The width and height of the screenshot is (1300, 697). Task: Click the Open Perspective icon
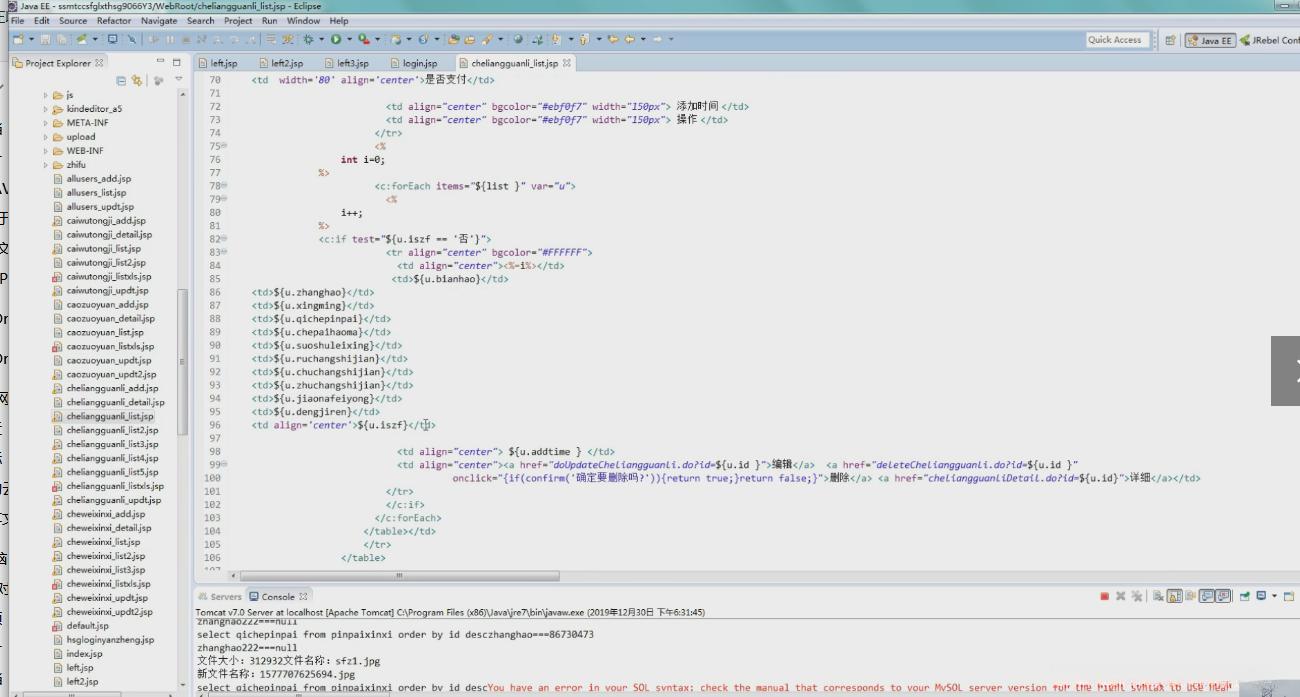pyautogui.click(x=1169, y=41)
